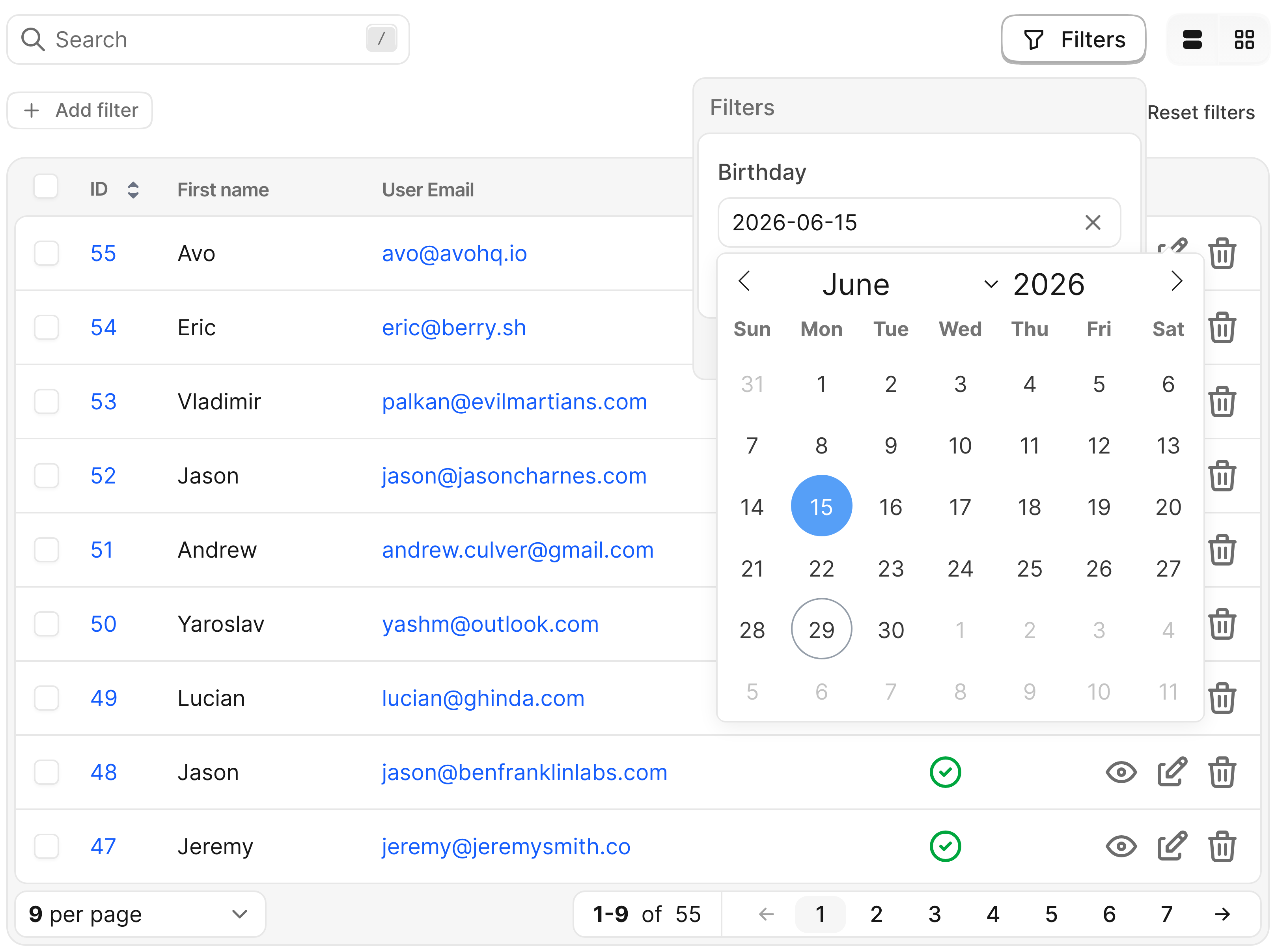Check the box for row 52

pyautogui.click(x=46, y=476)
